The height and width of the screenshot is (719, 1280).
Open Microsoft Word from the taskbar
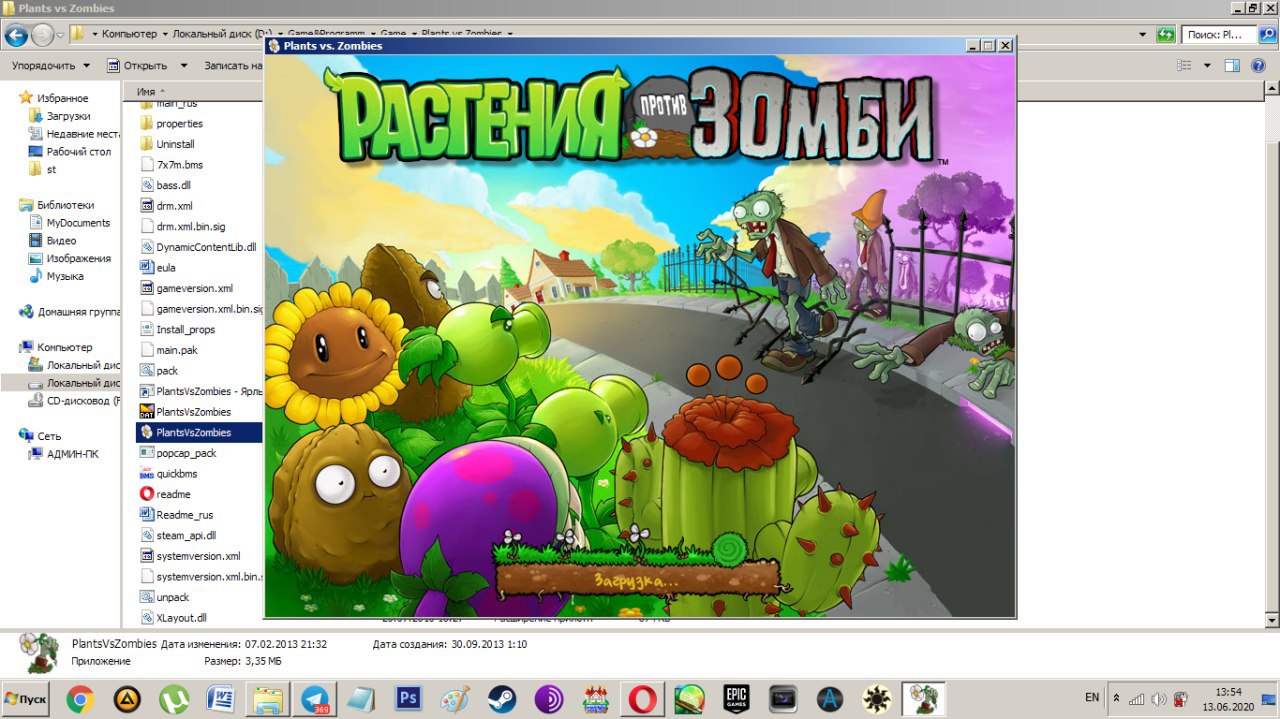coord(220,698)
